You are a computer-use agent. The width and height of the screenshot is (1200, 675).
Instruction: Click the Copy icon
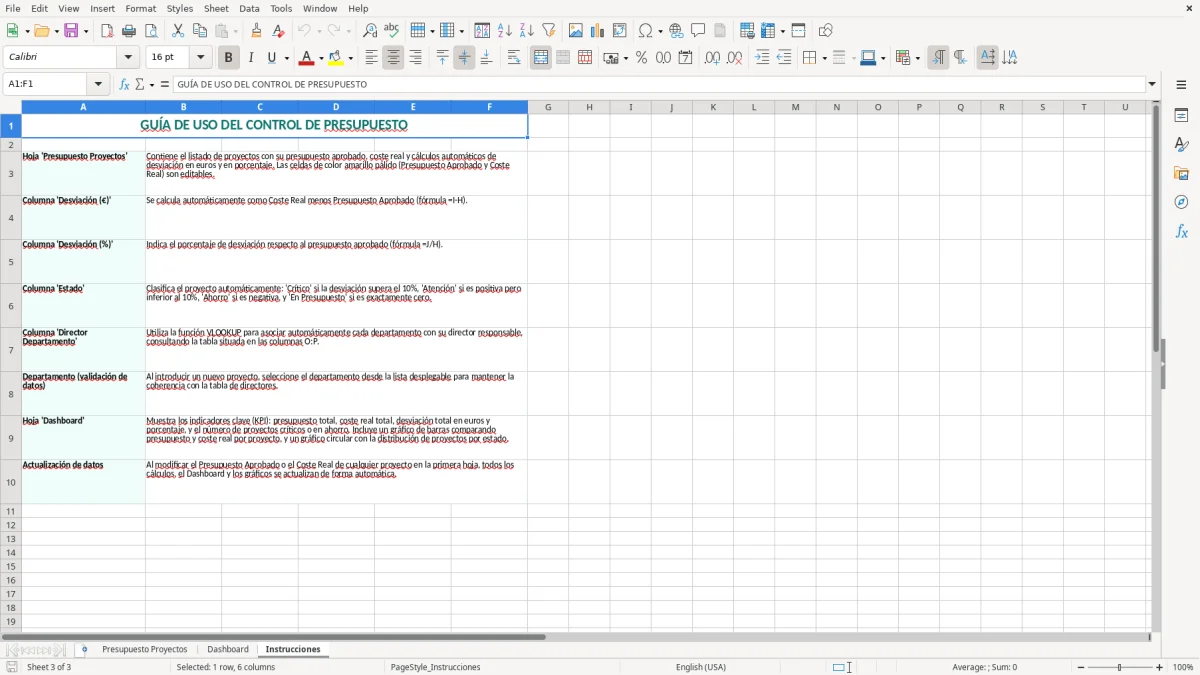pos(200,31)
